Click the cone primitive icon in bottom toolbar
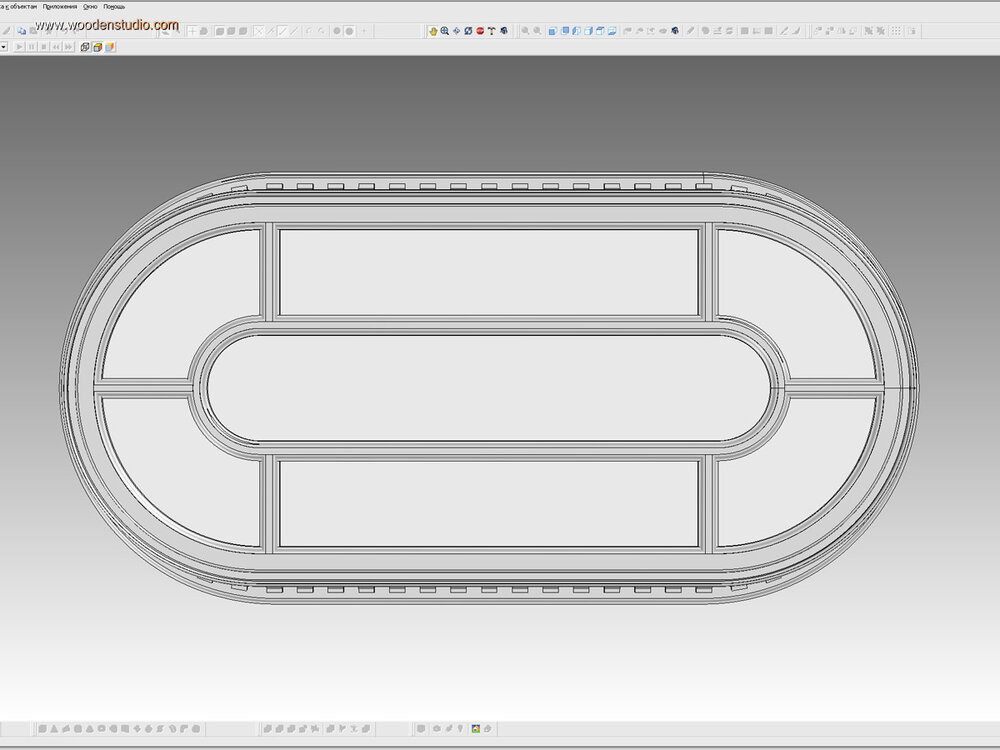Image resolution: width=1000 pixels, height=750 pixels. 54,728
